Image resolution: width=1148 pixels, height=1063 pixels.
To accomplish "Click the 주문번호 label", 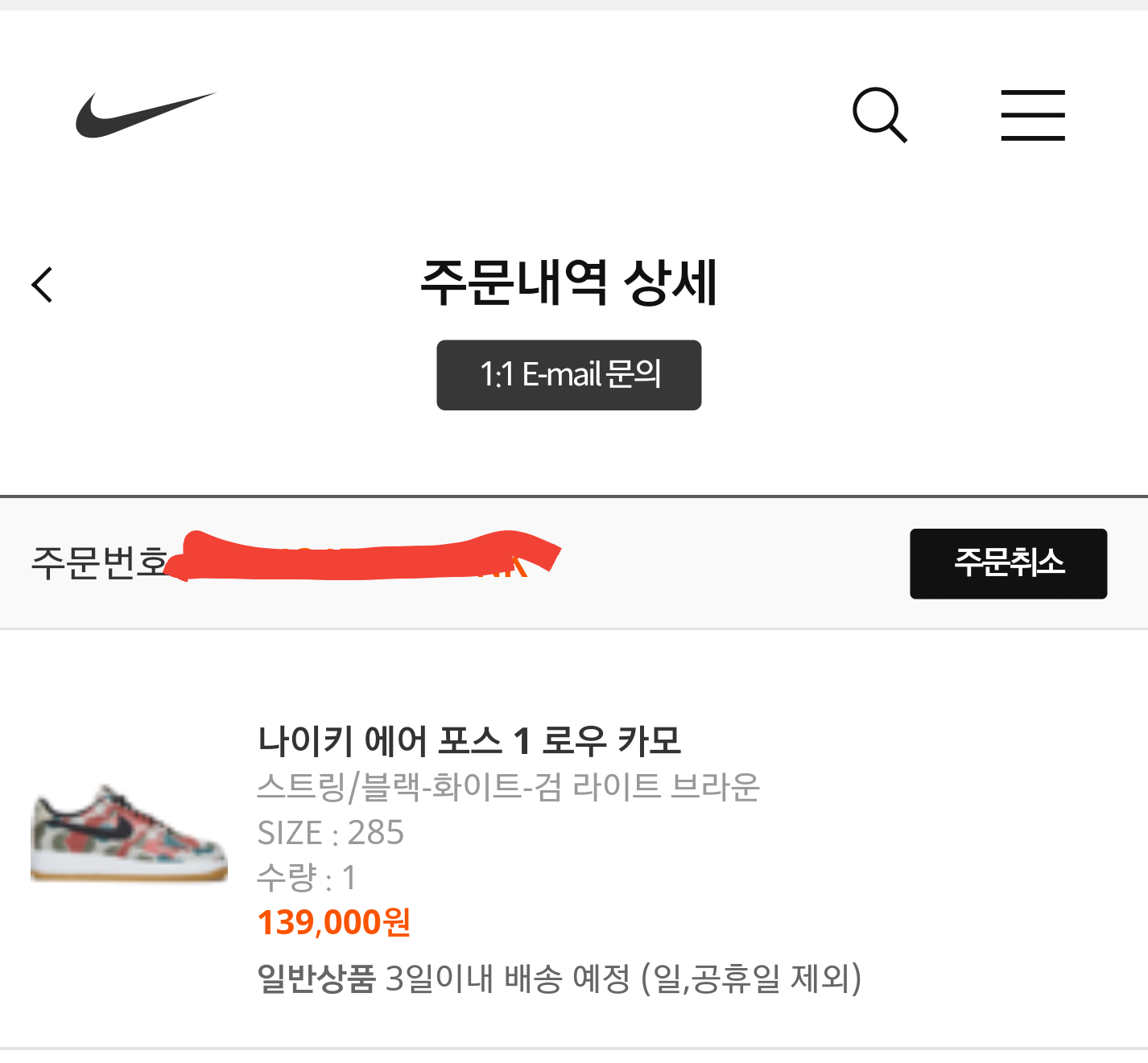I will [x=99, y=562].
